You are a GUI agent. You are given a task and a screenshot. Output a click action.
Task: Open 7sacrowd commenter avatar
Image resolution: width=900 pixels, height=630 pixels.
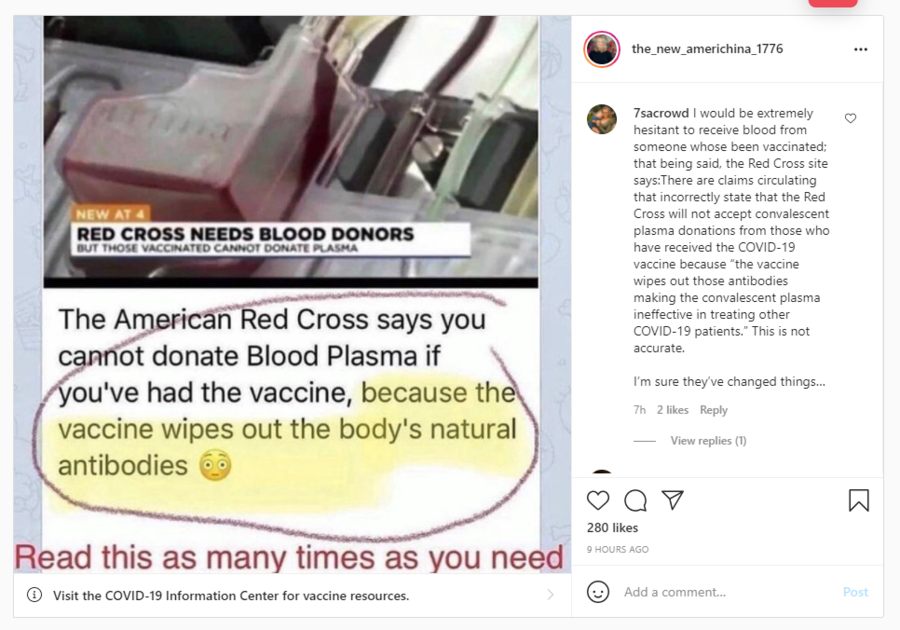pyautogui.click(x=602, y=119)
